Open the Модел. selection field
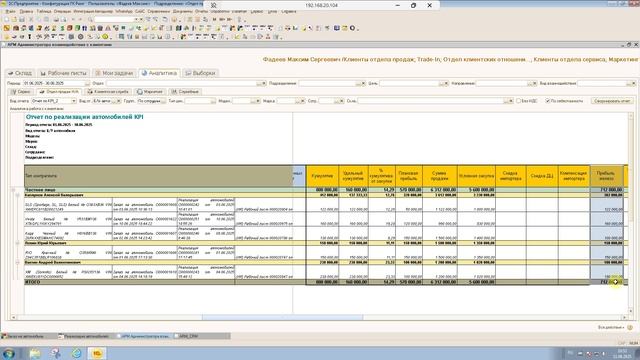Viewport: 640px width, 360px height. tap(246, 101)
